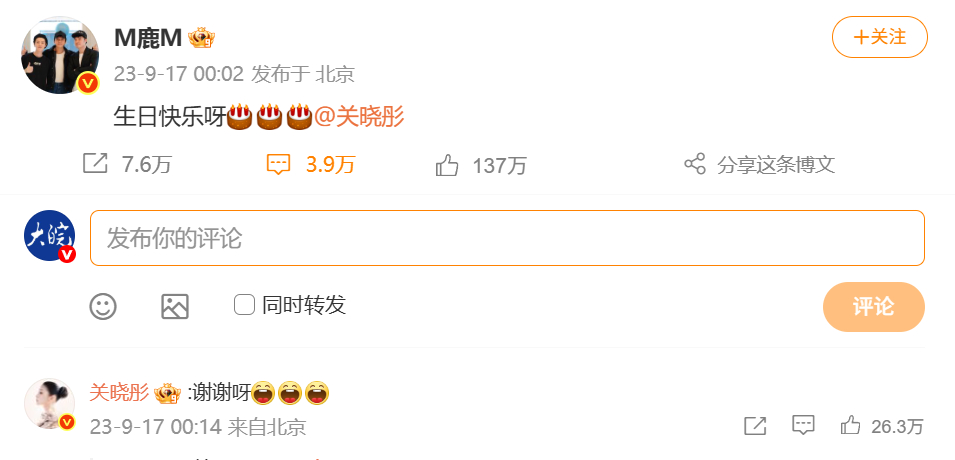Screen dimensions: 955x460
Task: Click the share icon beside 分享这条博文
Action: [x=695, y=164]
